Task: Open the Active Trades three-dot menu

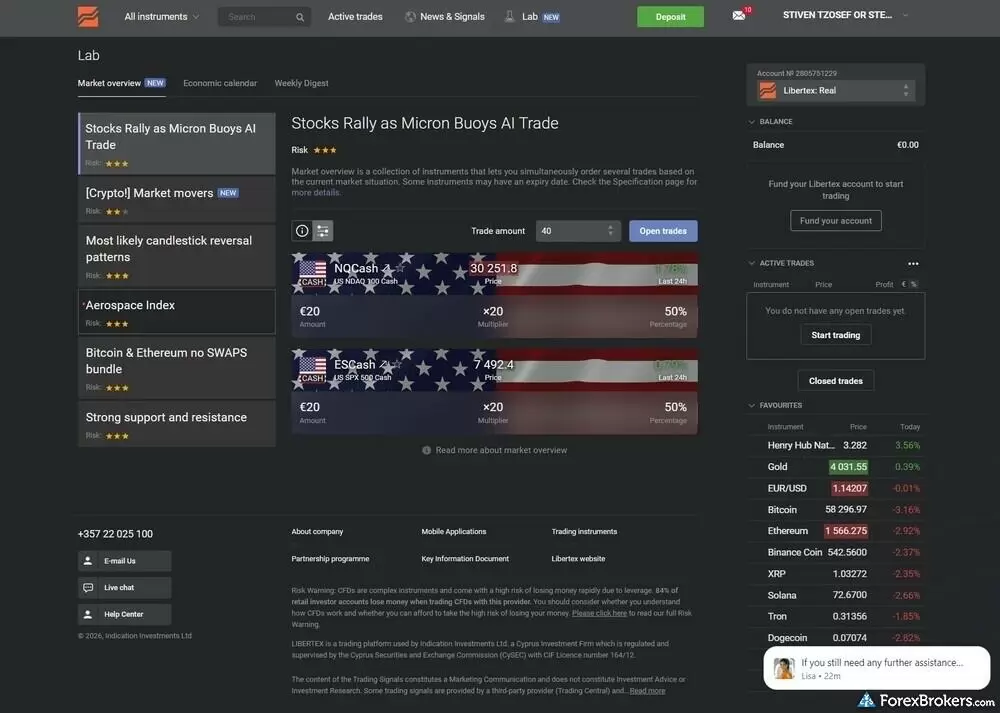Action: [913, 263]
